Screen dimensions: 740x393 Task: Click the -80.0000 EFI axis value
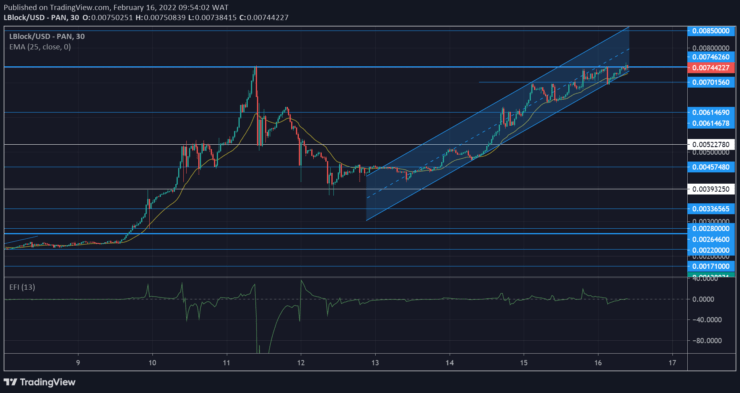[x=707, y=341]
